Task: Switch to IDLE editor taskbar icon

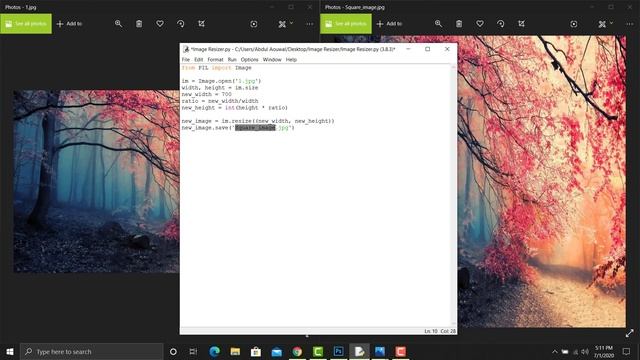Action: click(x=359, y=351)
